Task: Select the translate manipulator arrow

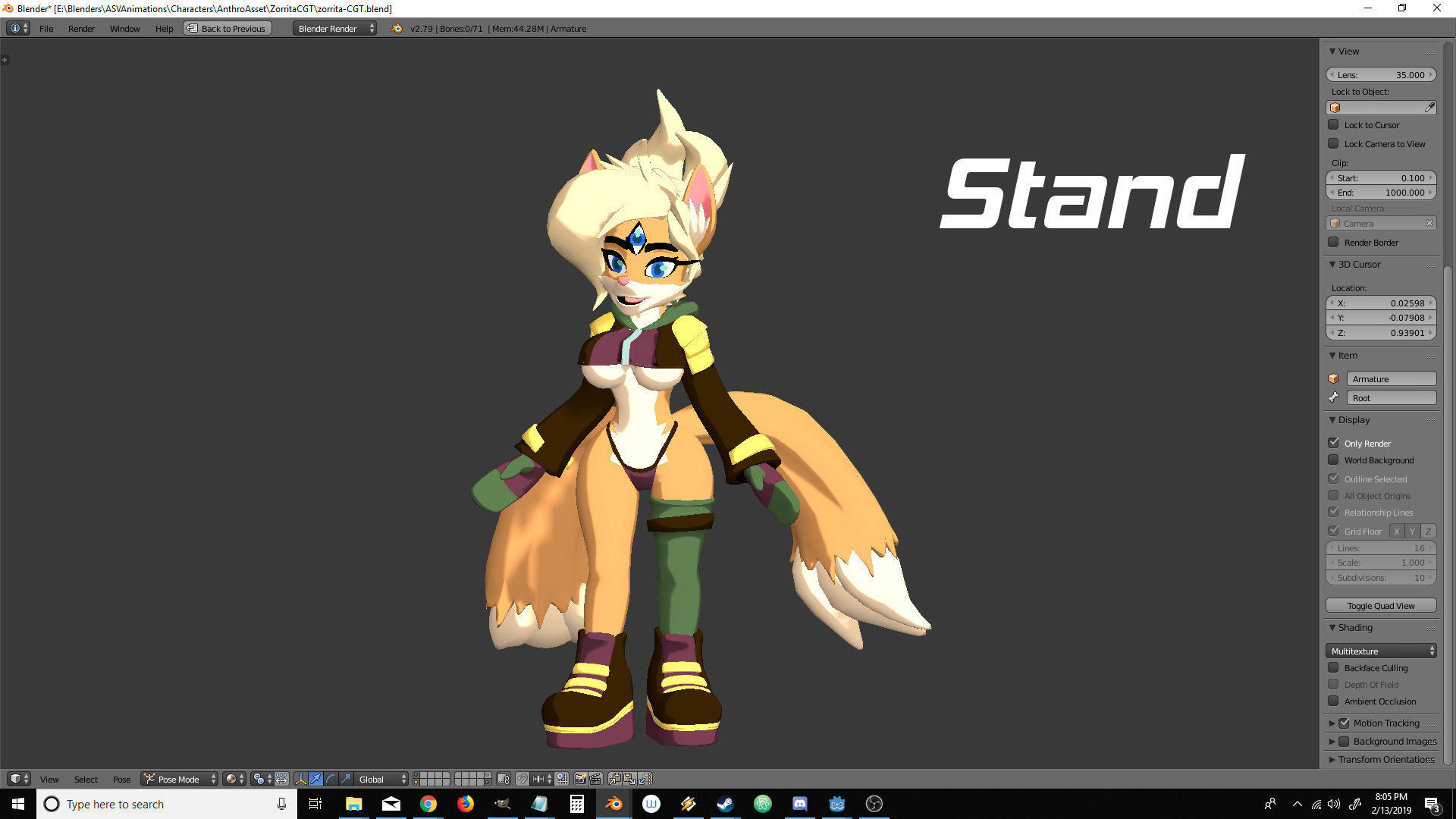Action: [315, 779]
